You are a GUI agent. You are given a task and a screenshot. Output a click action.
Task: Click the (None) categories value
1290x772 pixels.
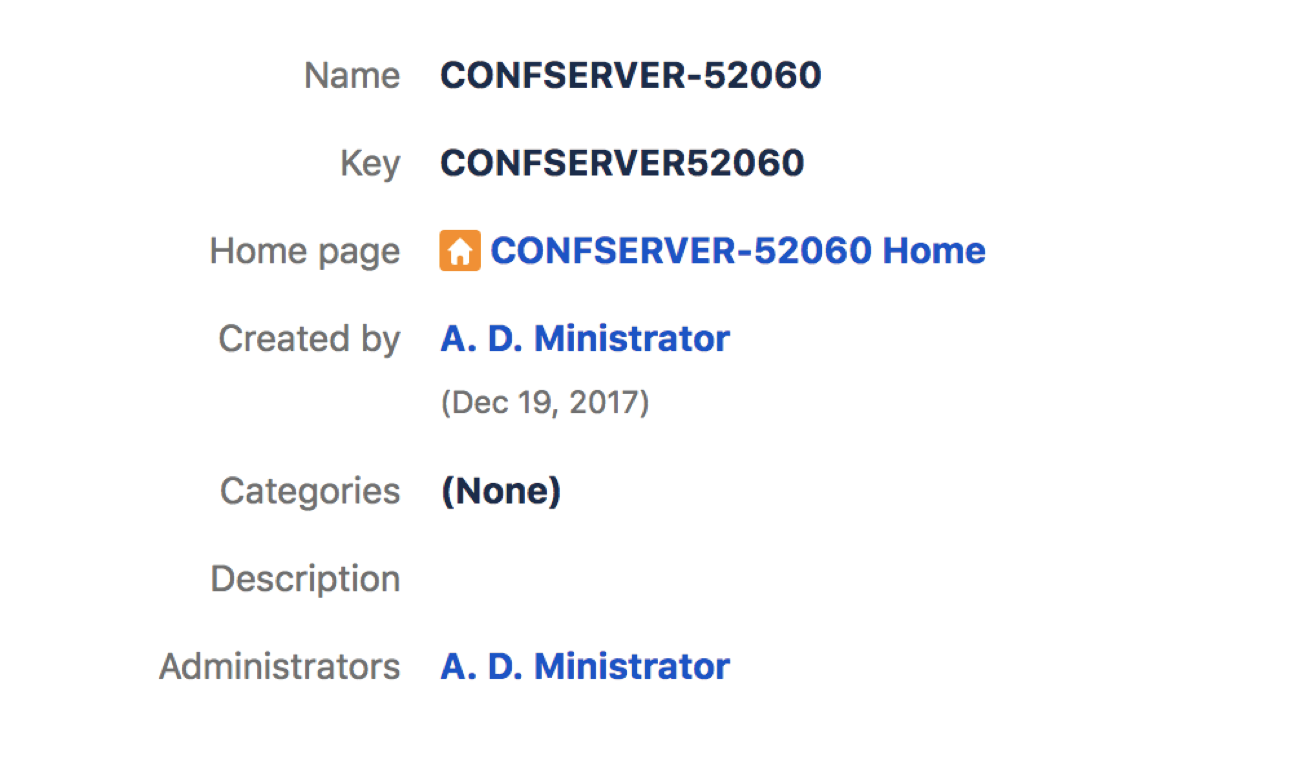tap(501, 491)
